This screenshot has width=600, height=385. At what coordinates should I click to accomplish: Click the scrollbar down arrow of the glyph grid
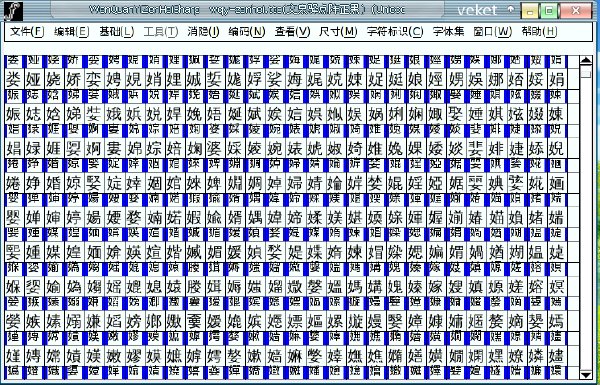tap(586, 375)
